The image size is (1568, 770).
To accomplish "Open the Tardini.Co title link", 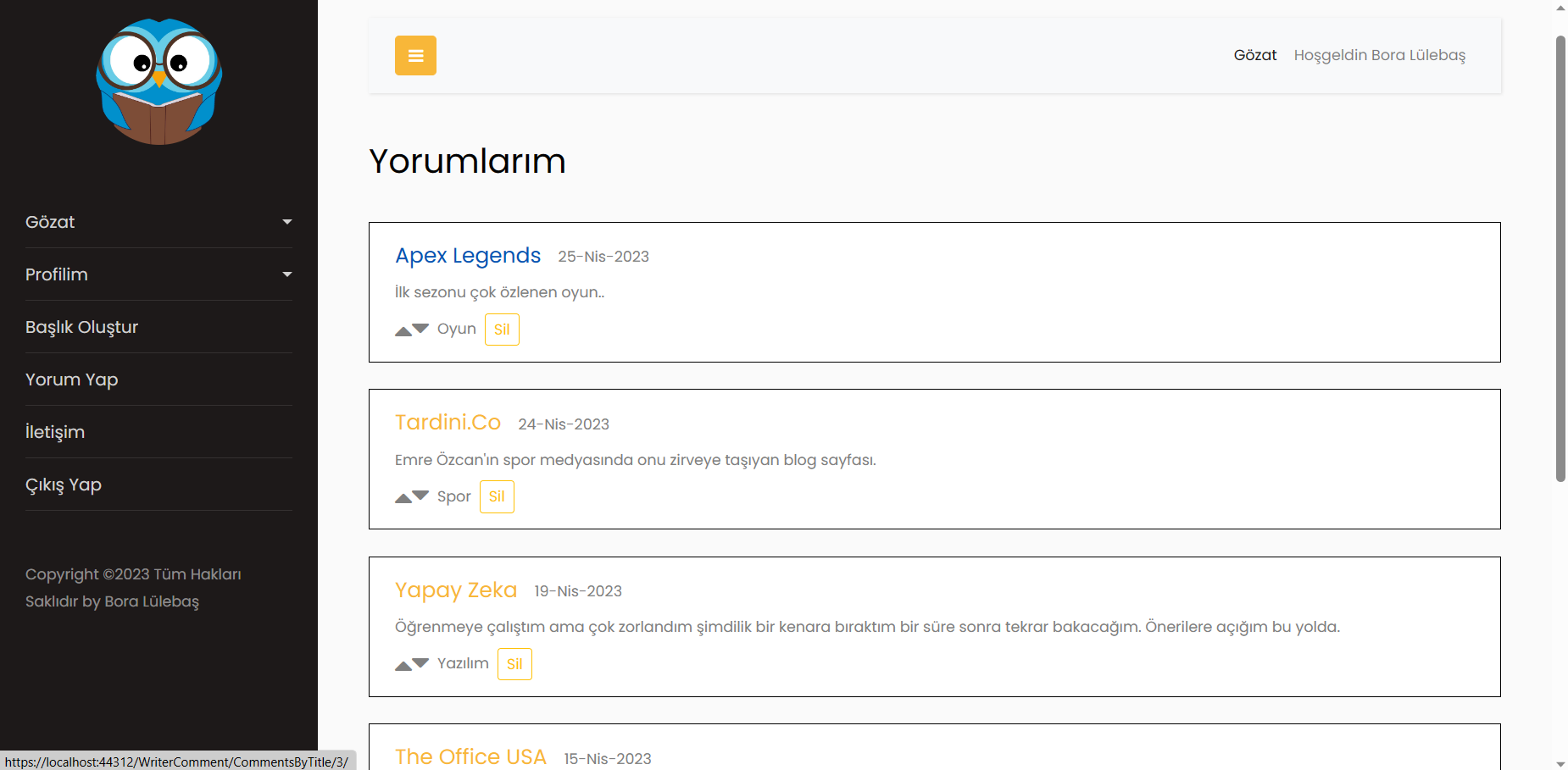I will pos(448,423).
